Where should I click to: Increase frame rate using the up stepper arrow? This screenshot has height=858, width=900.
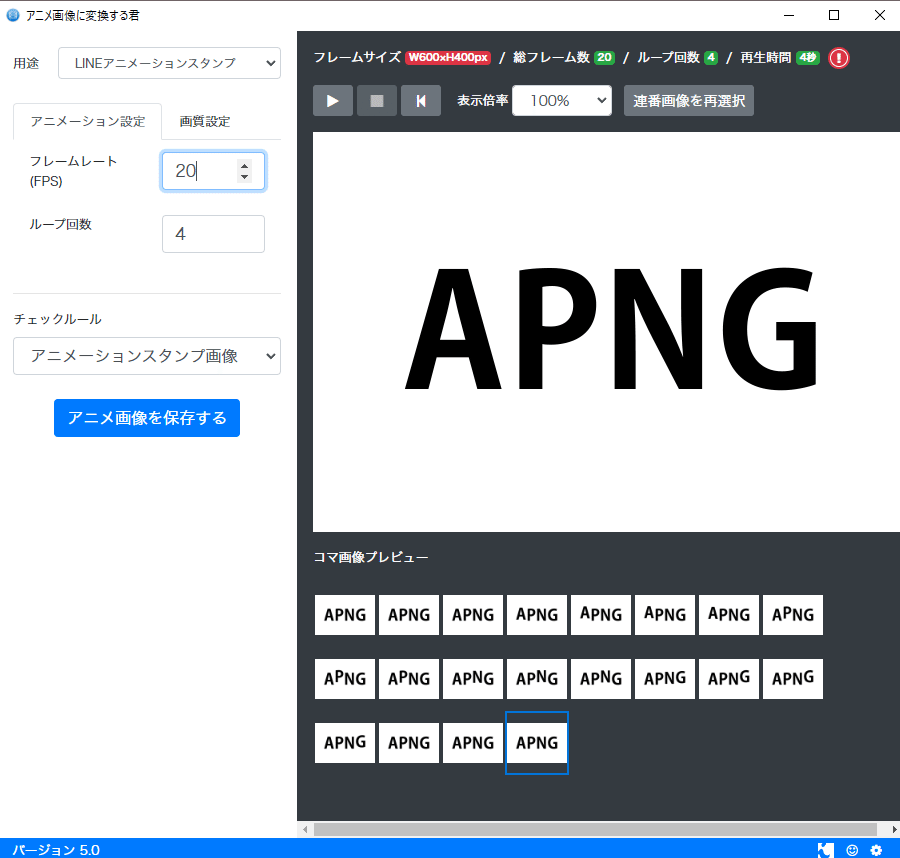tap(245, 164)
